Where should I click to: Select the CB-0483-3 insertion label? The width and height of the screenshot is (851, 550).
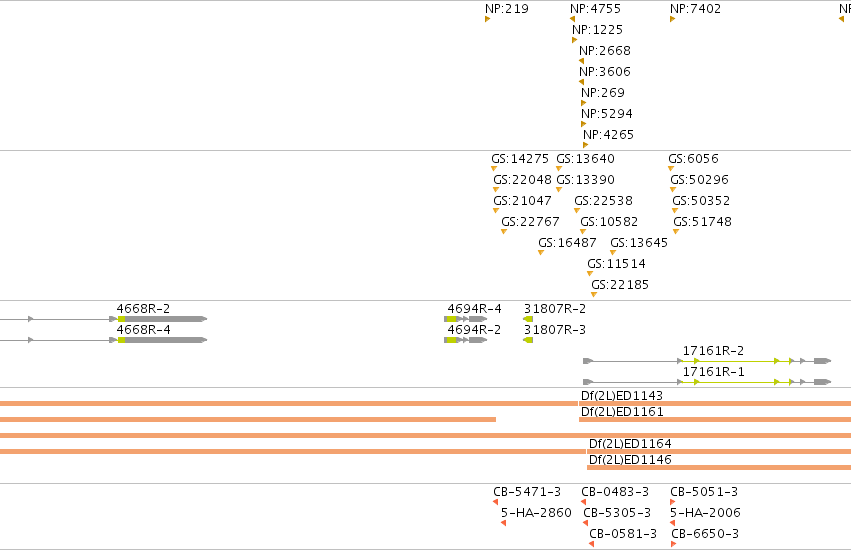pyautogui.click(x=615, y=492)
